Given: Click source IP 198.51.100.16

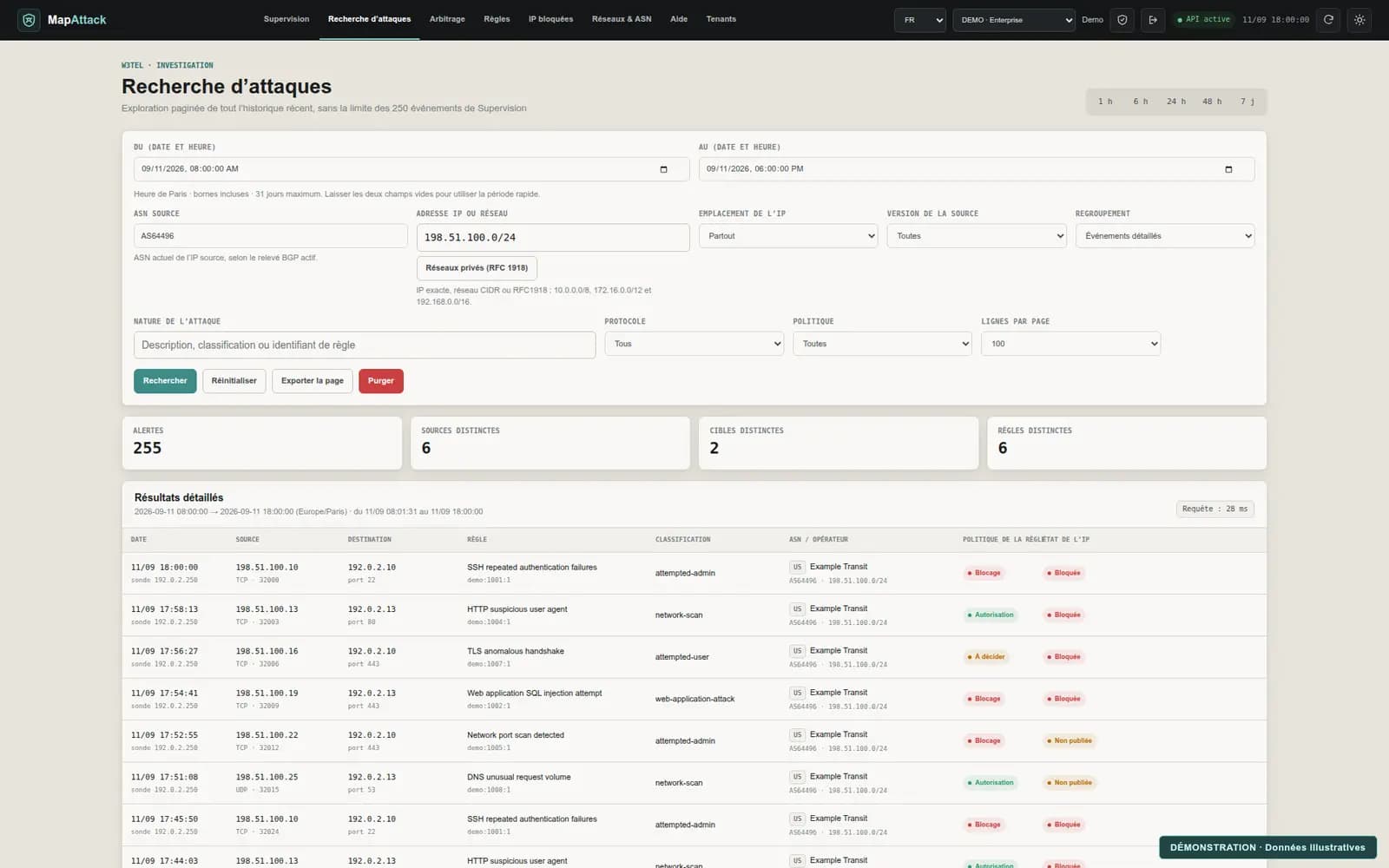Looking at the screenshot, I should pyautogui.click(x=267, y=651).
